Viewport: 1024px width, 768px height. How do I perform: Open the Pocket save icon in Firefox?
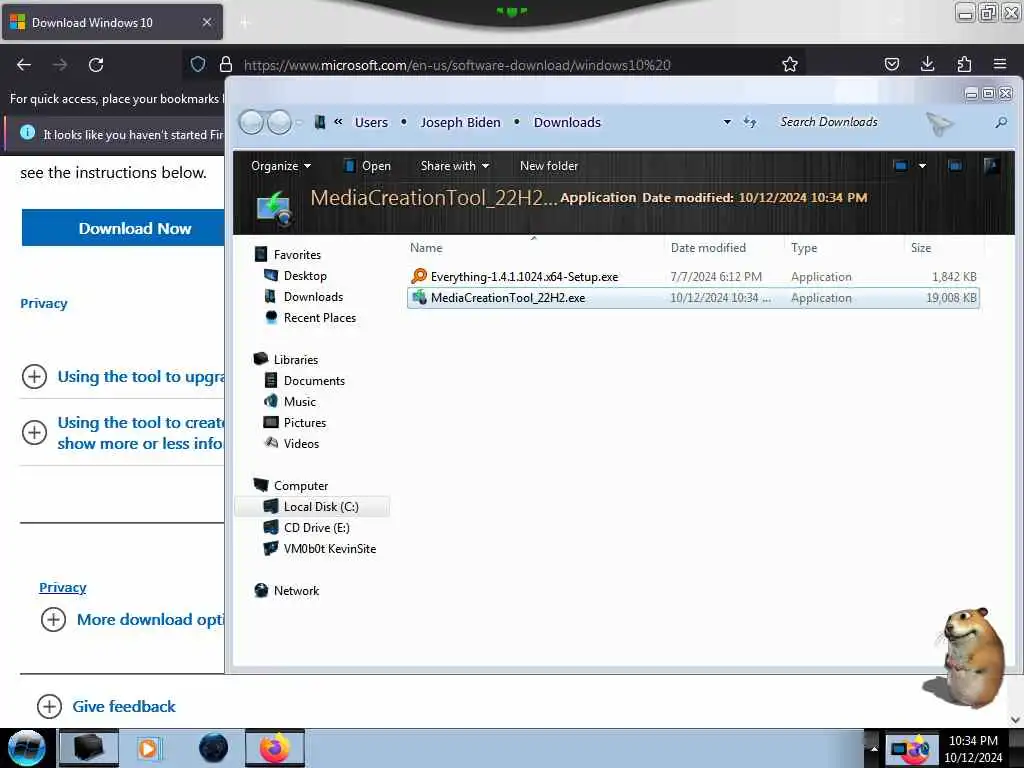pyautogui.click(x=891, y=64)
